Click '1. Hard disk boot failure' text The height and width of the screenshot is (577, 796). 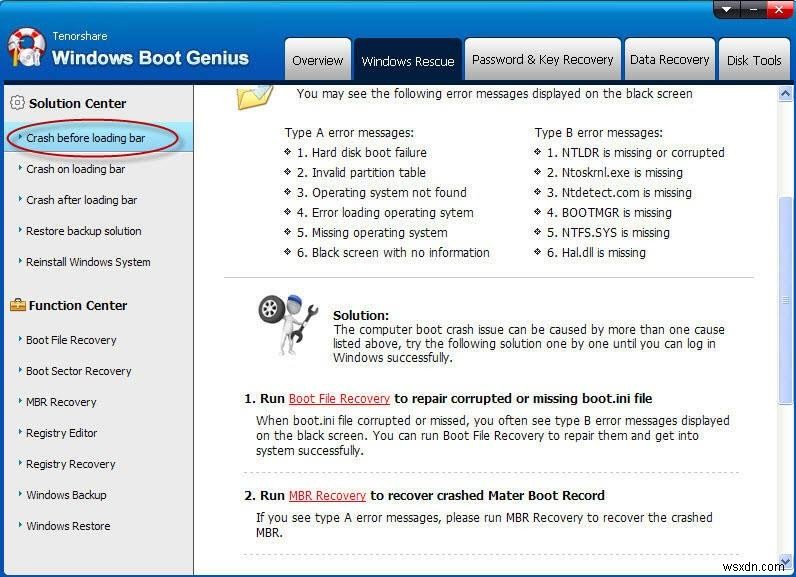point(361,153)
